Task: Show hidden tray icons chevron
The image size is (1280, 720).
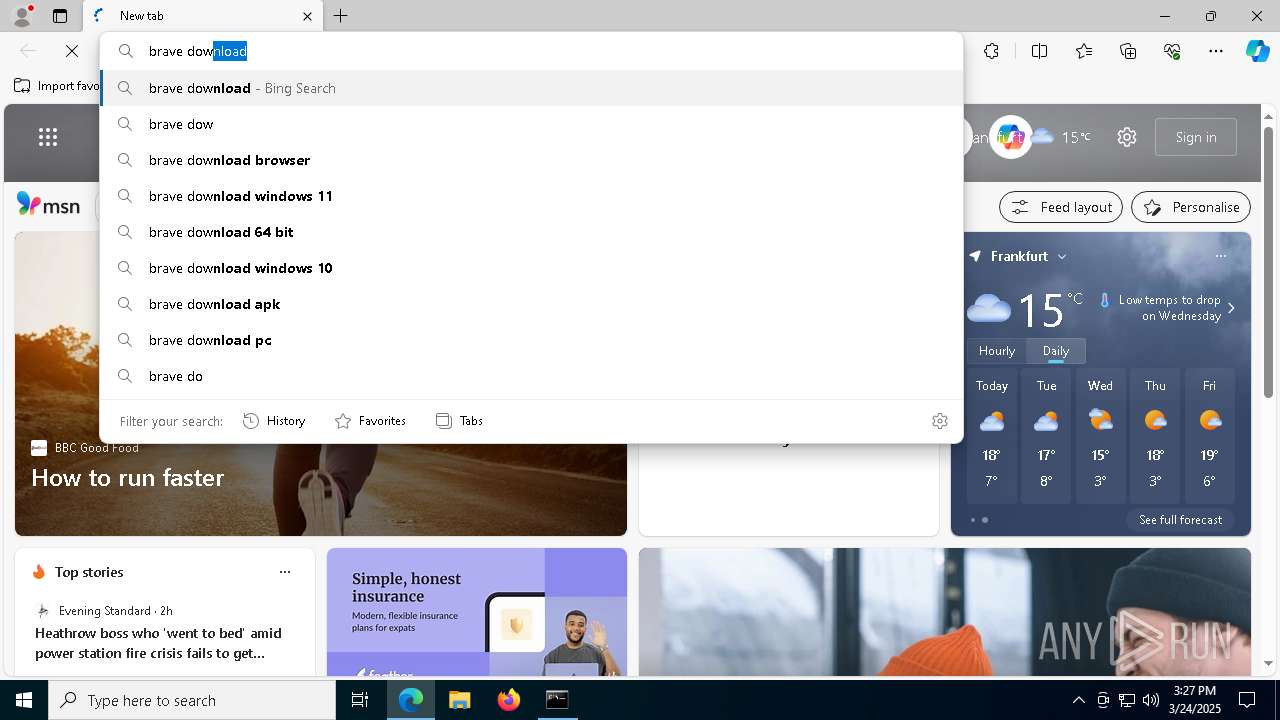Action: pyautogui.click(x=1078, y=700)
